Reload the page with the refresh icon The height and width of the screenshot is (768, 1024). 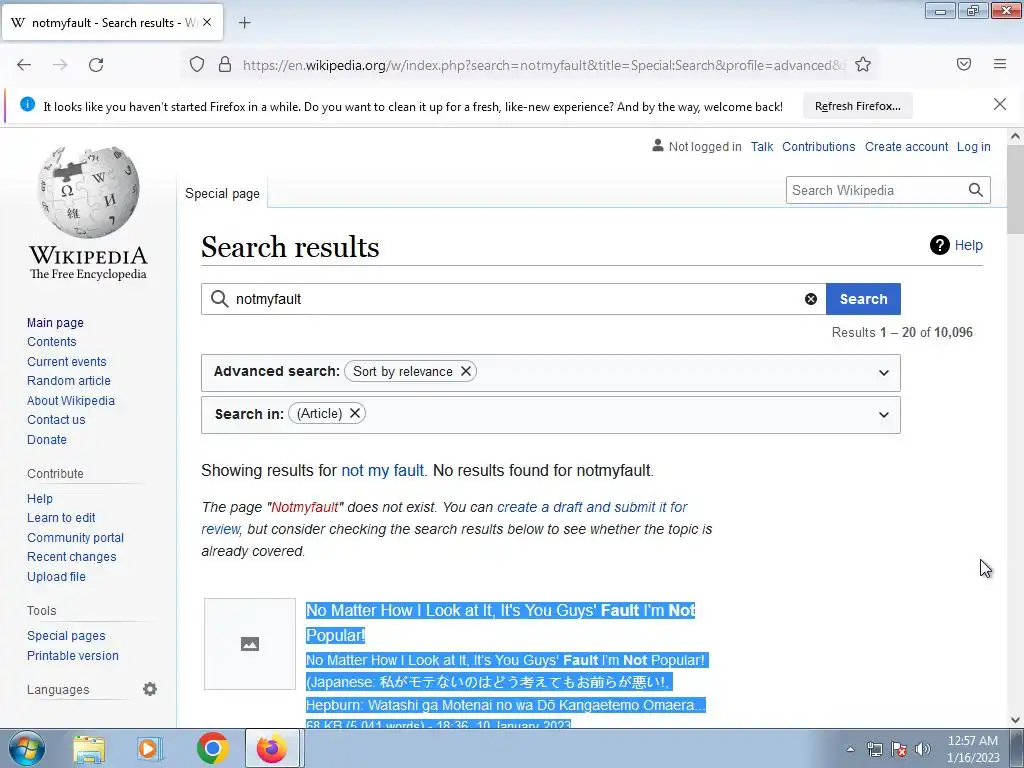(96, 65)
